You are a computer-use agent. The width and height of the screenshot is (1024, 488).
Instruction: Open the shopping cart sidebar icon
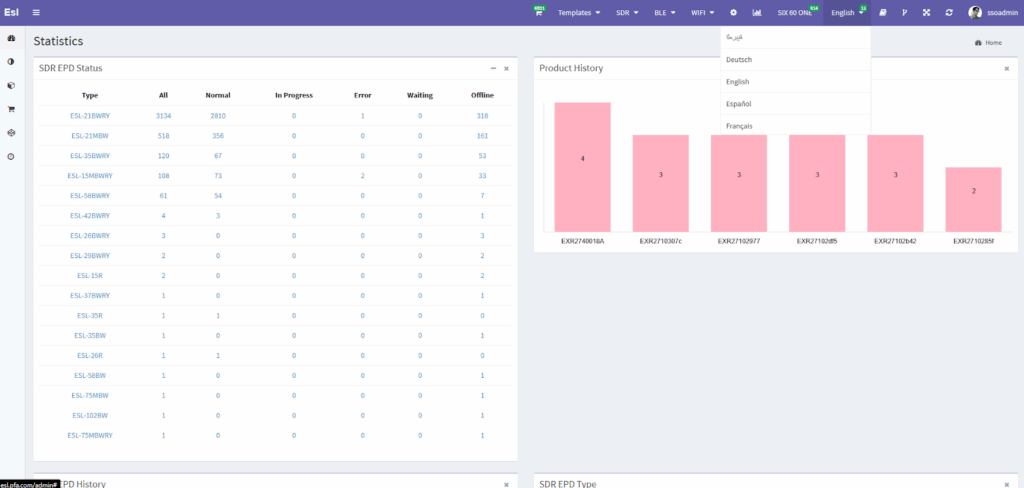[11, 109]
